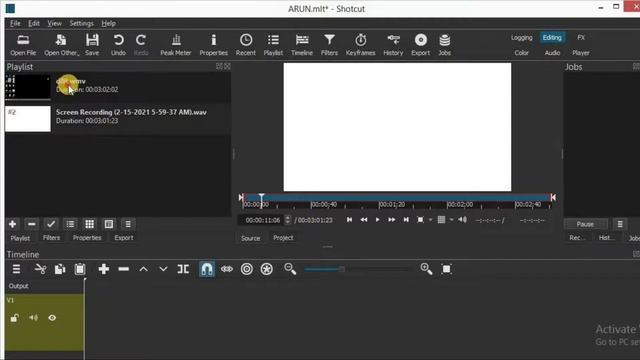
Task: Zoom timeline to fit
Action: pyautogui.click(x=447, y=269)
